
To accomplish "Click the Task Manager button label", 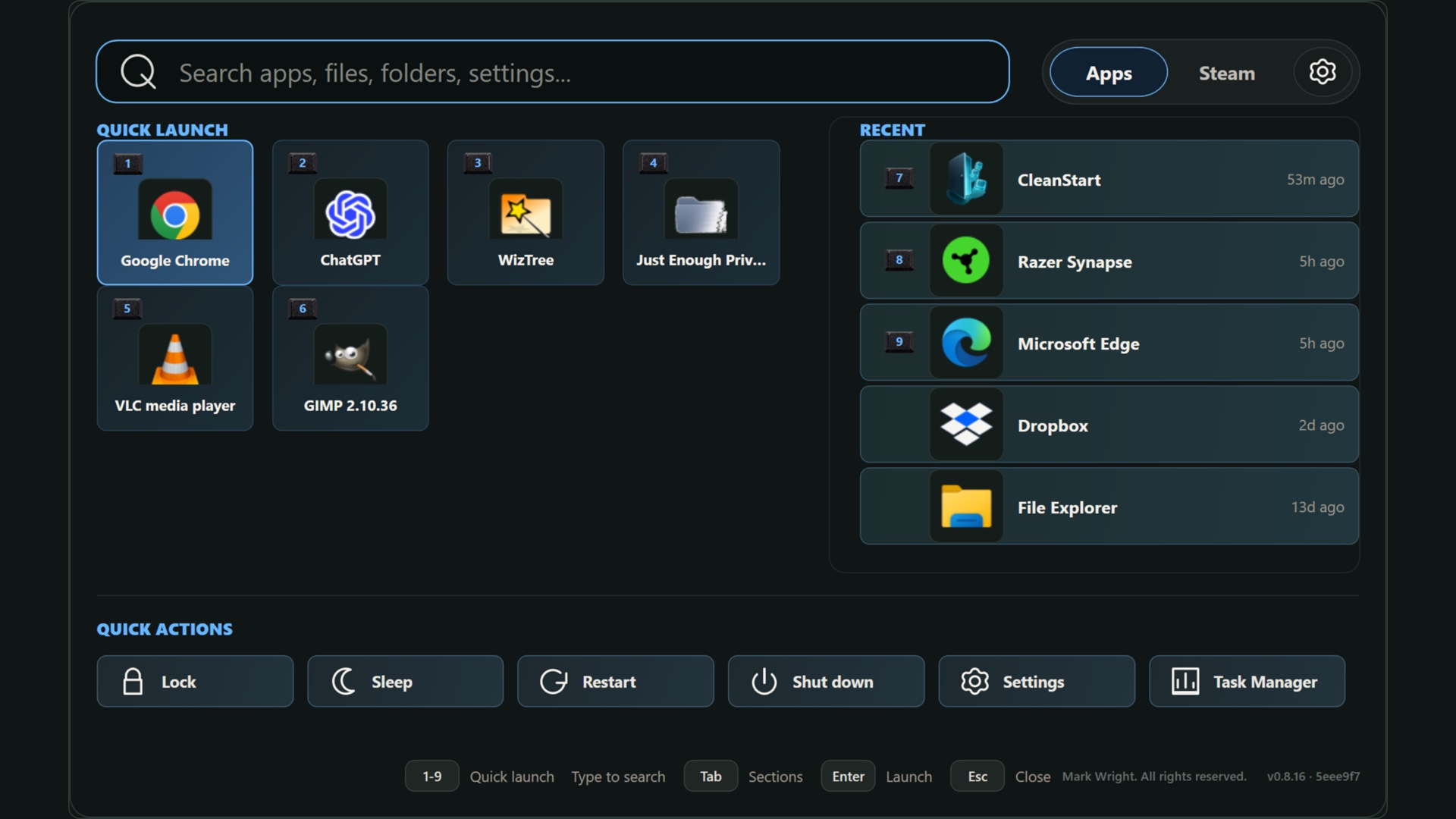I will pos(1265,682).
